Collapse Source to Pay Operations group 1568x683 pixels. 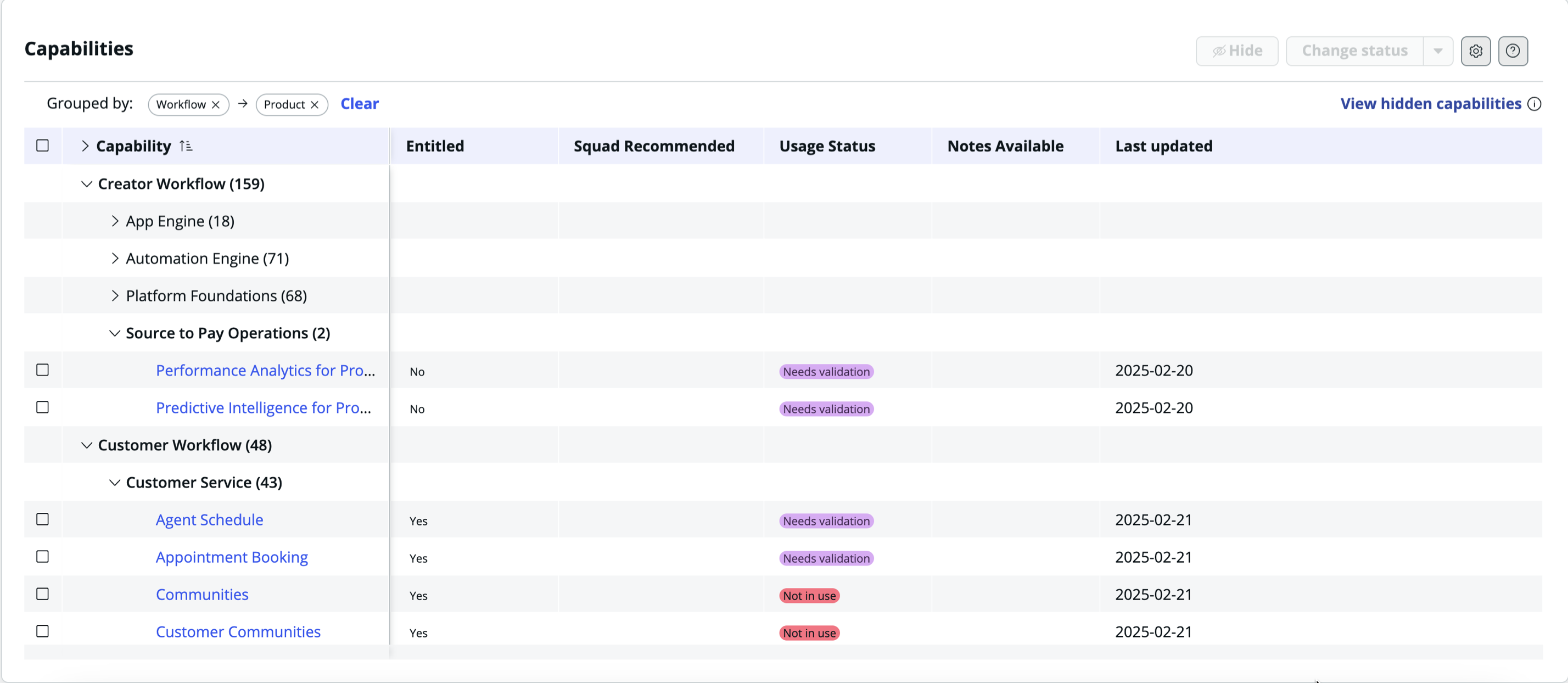(x=114, y=334)
